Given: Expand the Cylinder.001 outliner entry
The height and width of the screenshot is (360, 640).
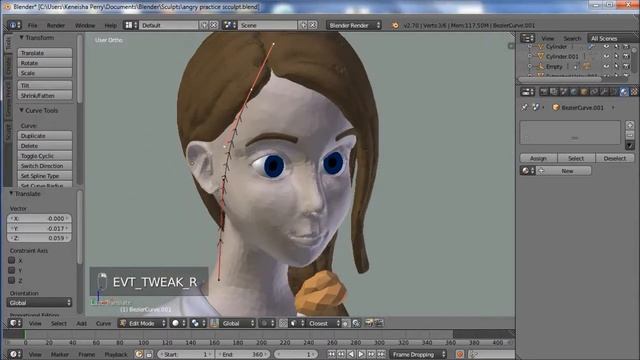Looking at the screenshot, I should pyautogui.click(x=529, y=56).
